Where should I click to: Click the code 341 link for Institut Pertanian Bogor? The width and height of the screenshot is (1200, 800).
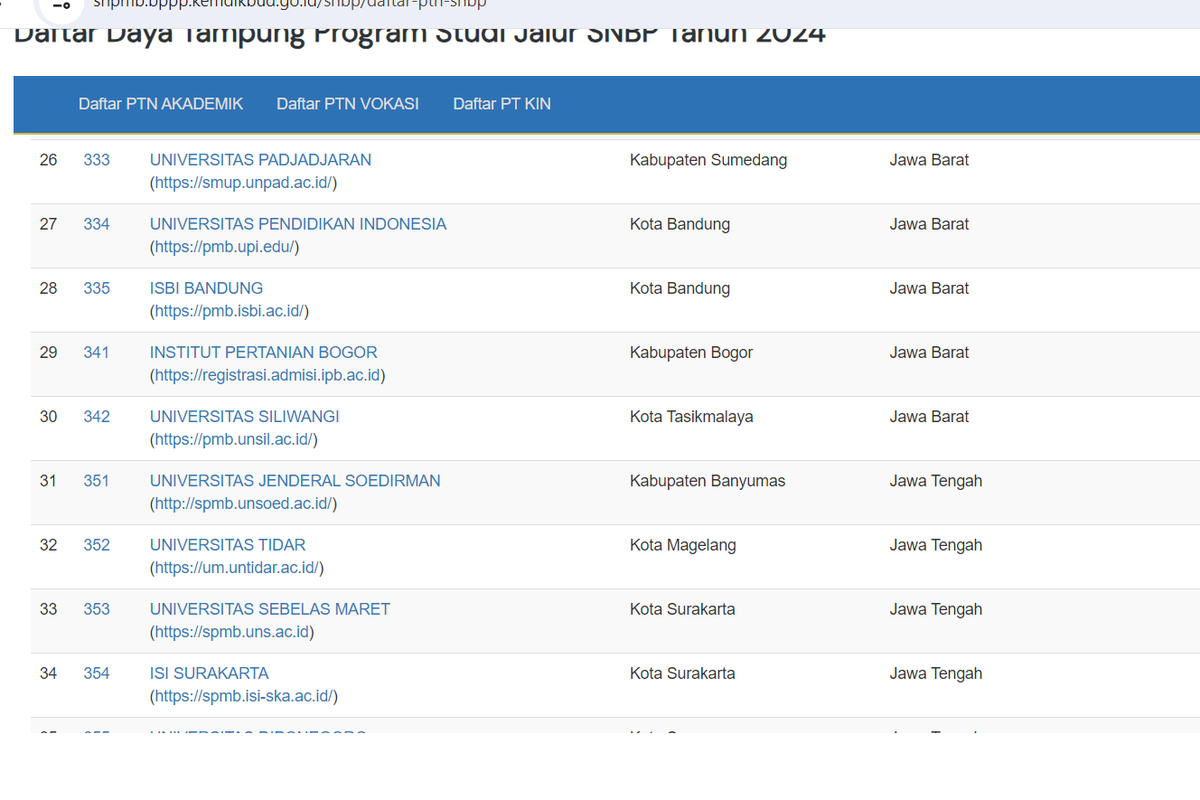pos(96,352)
